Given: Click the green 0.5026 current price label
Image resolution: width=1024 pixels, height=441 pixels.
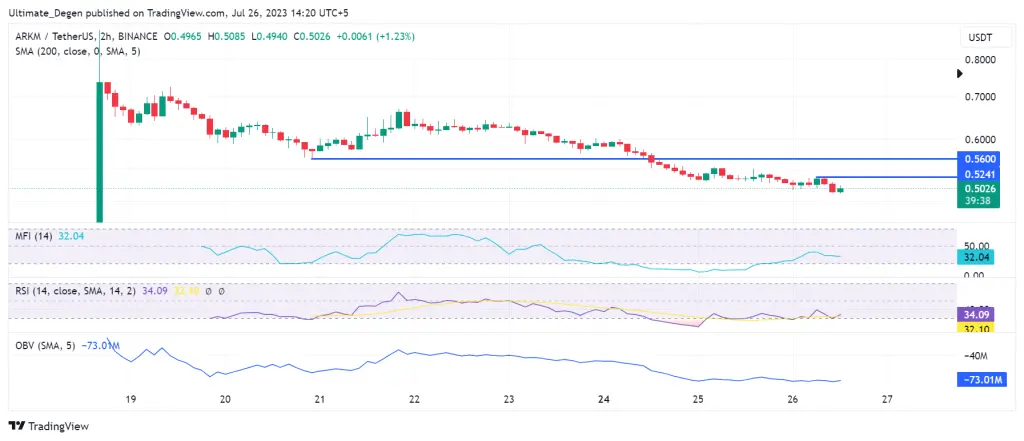Looking at the screenshot, I should click(x=976, y=189).
